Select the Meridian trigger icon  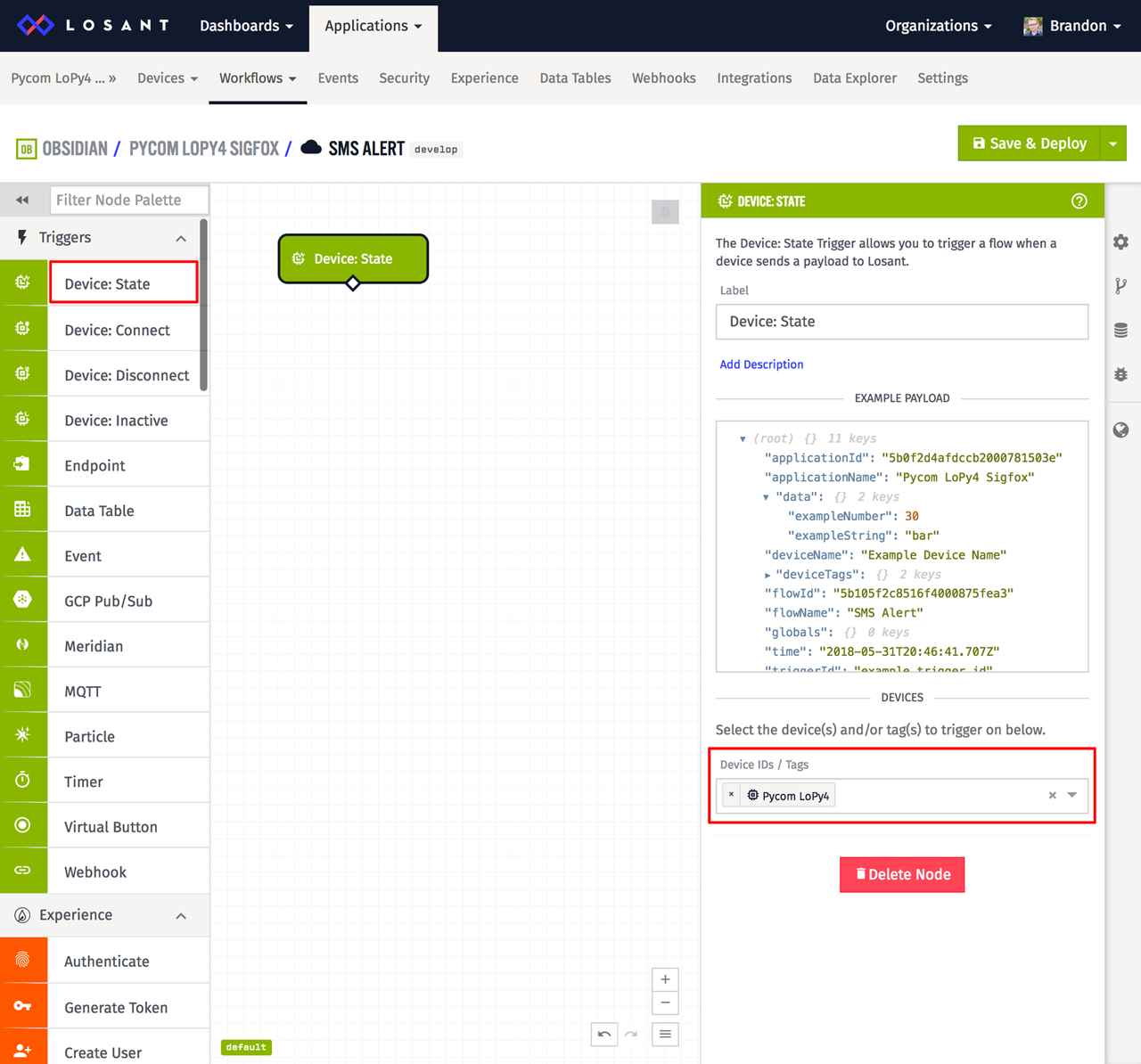[23, 644]
